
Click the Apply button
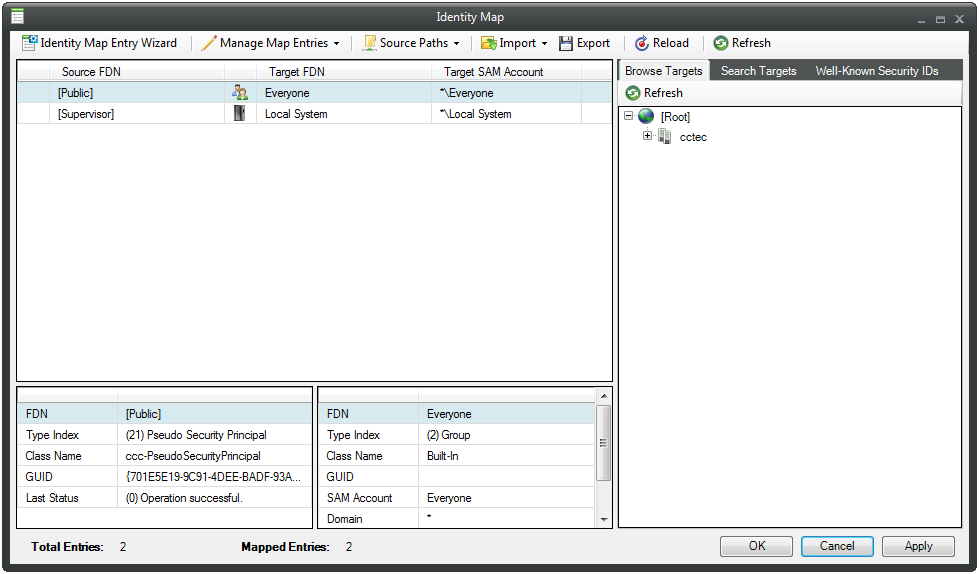point(918,546)
